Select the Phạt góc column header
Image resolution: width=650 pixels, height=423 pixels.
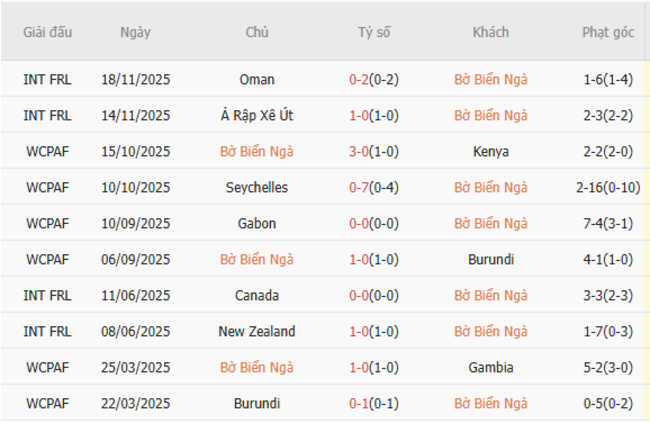608,32
